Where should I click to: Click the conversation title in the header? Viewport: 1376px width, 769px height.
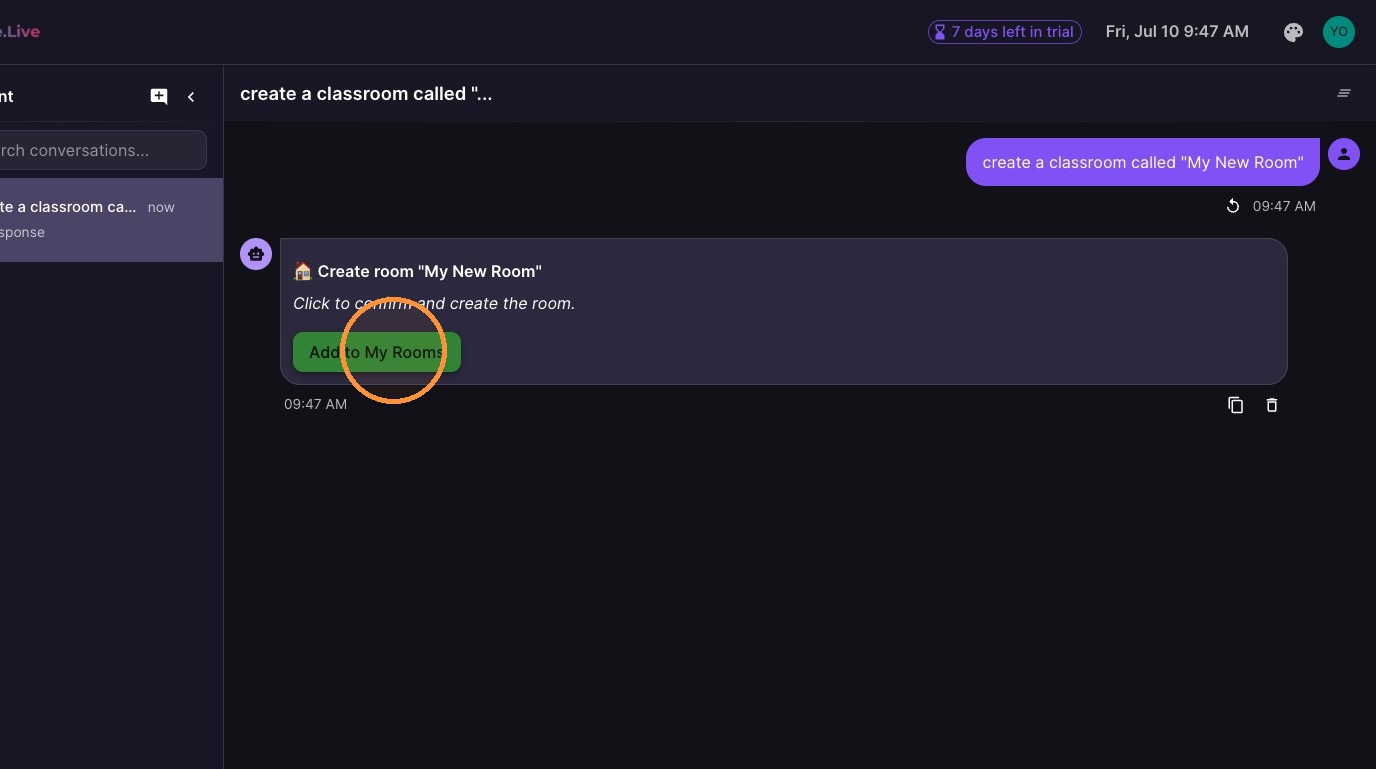[366, 94]
